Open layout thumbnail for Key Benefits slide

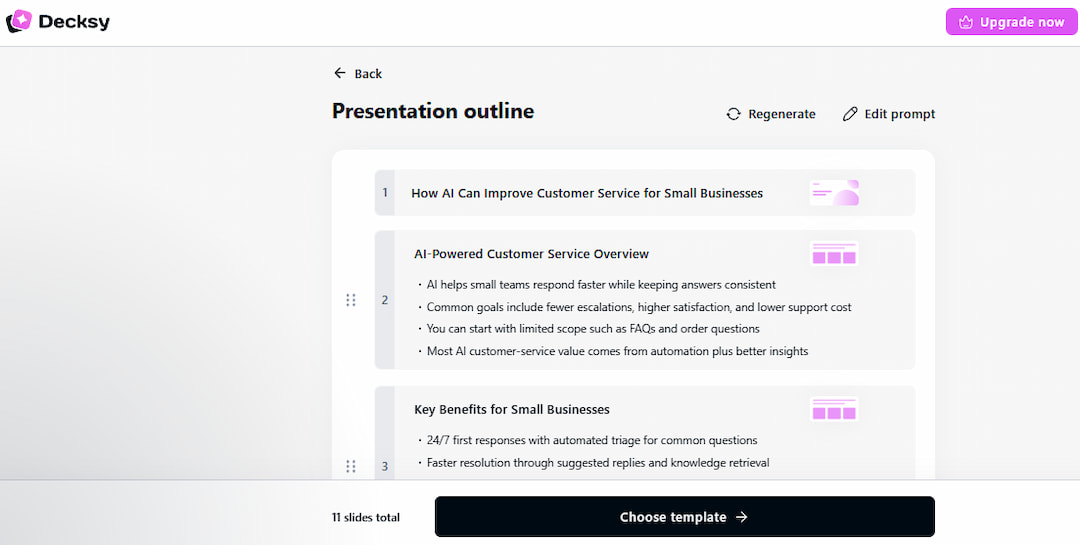tap(834, 409)
